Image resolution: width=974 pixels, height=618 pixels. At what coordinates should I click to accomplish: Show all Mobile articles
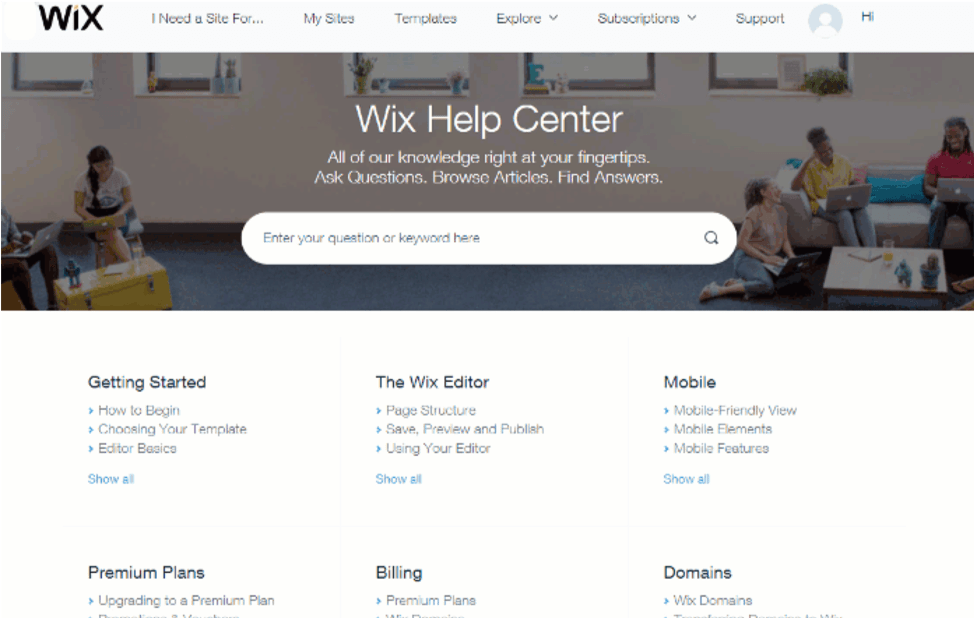coord(686,479)
